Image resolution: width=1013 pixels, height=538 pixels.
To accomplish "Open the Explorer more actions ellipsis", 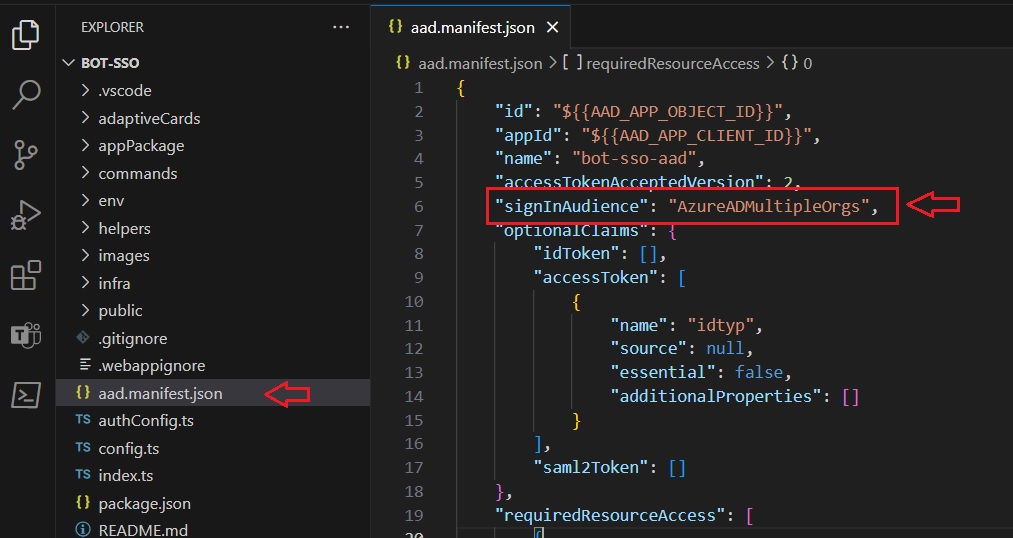I will (341, 27).
